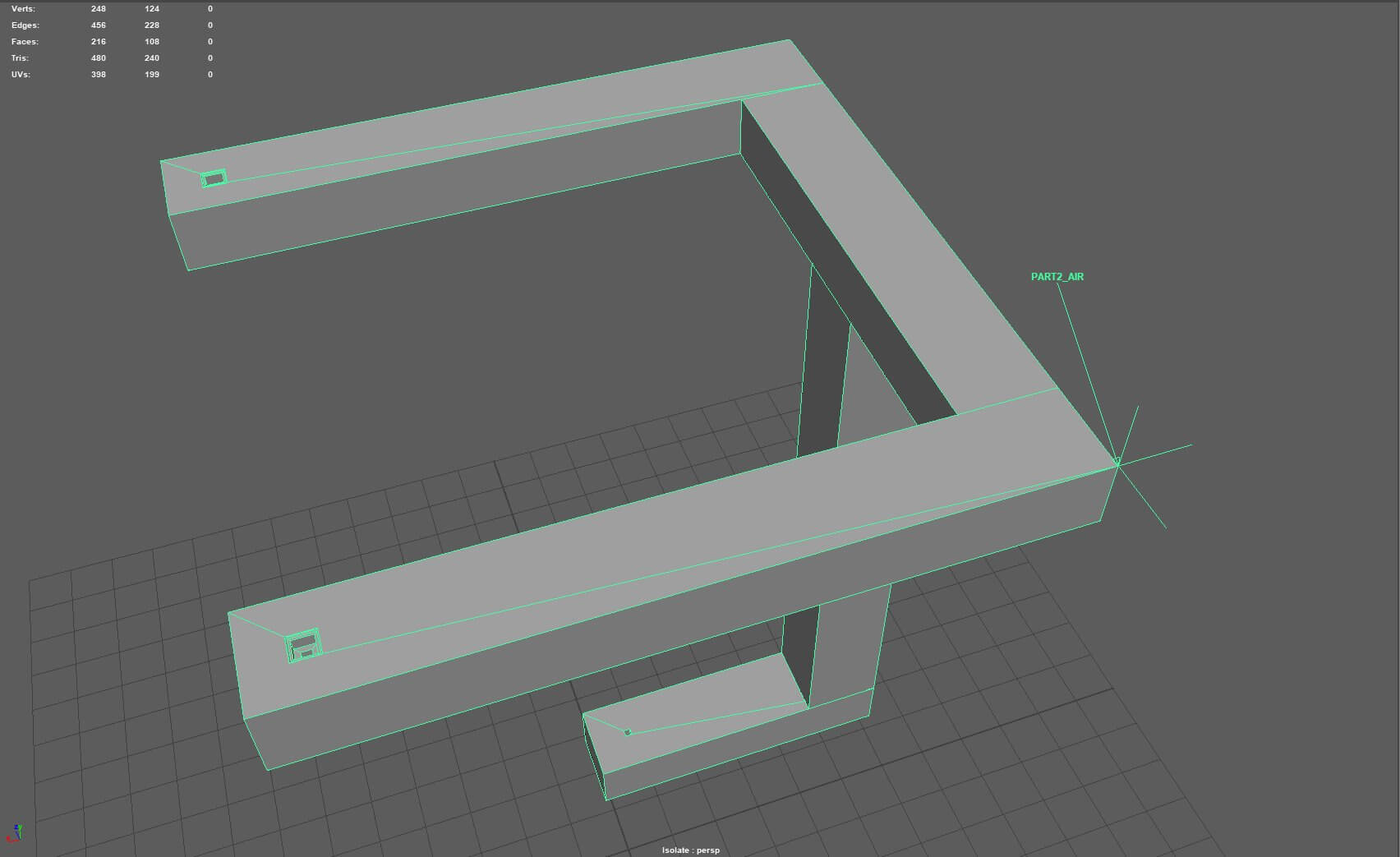Pick the tiny square on the short bottom block

628,732
